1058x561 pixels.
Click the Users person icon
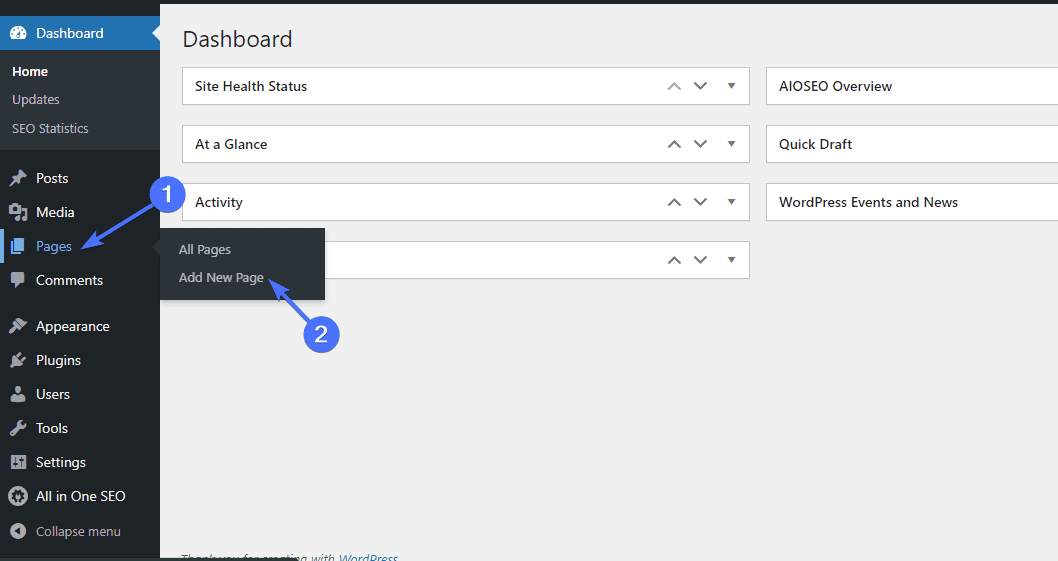pos(18,394)
